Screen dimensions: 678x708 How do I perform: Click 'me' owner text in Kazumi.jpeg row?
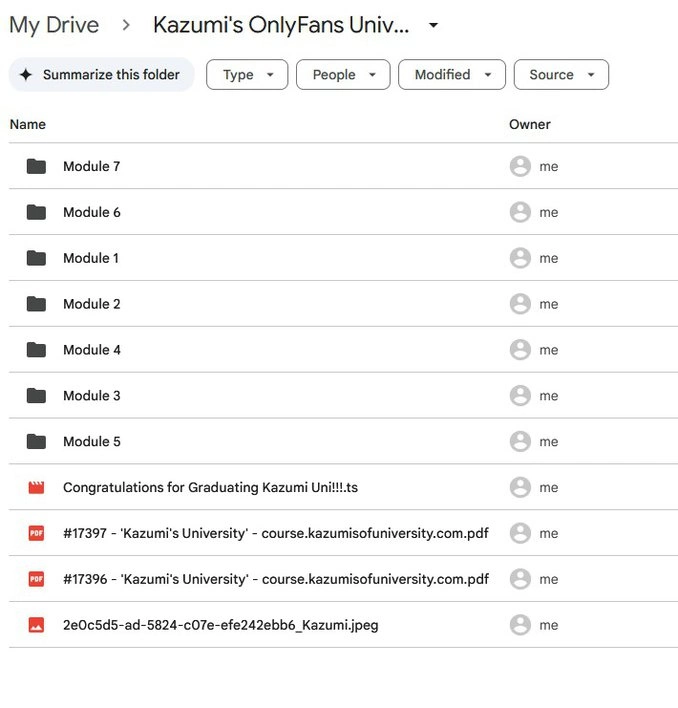tap(548, 626)
